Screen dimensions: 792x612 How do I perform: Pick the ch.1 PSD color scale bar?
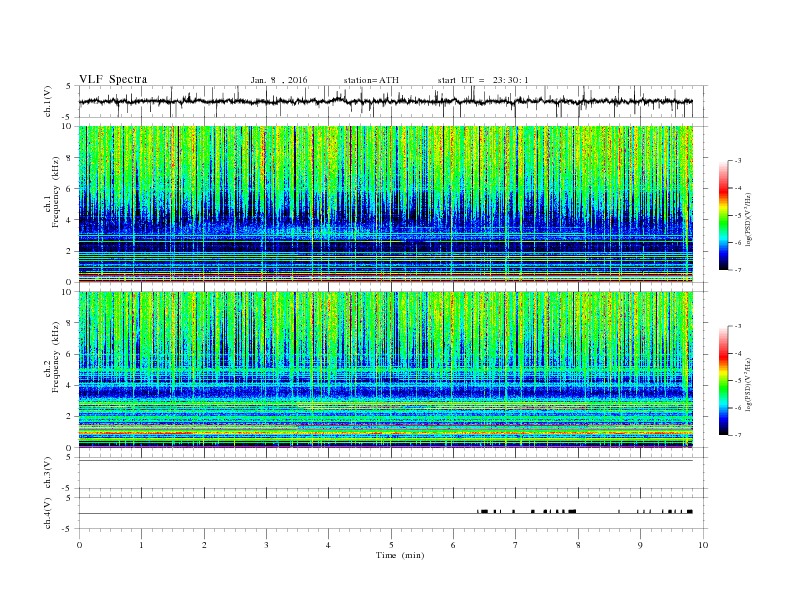pos(723,215)
